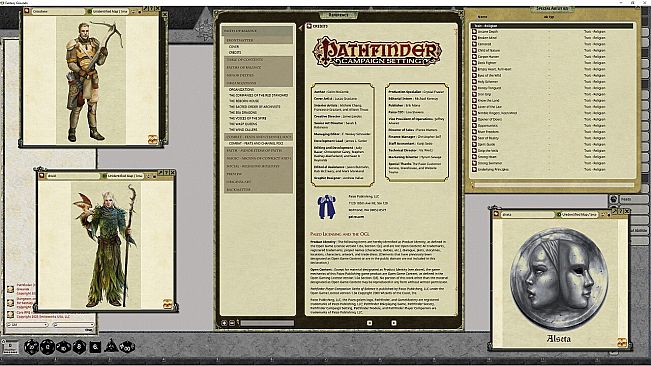The image size is (651, 366).
Task: Select the Trait - Religion group header
Action: point(552,26)
